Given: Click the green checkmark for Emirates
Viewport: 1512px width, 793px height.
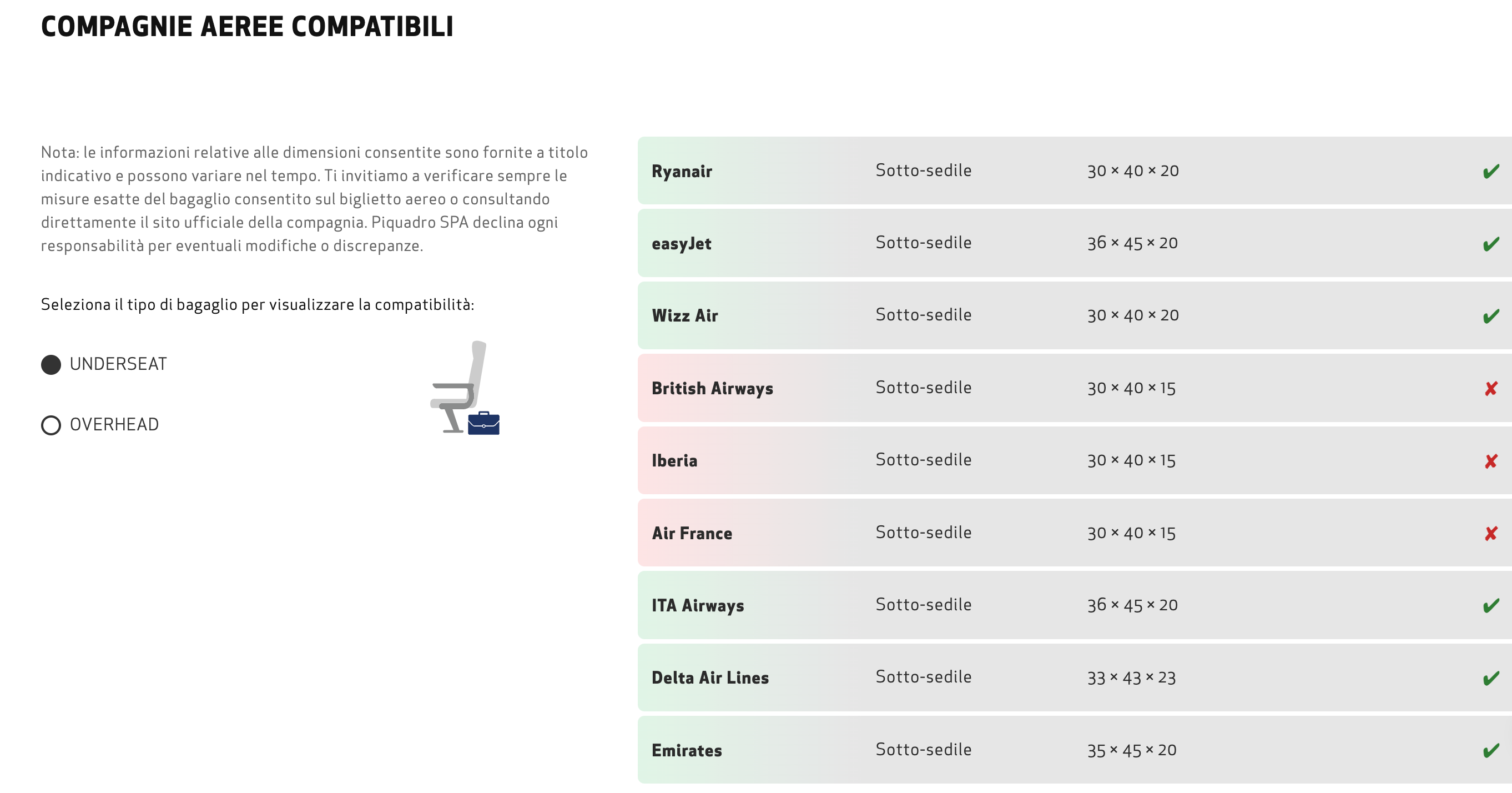Looking at the screenshot, I should coord(1491,751).
